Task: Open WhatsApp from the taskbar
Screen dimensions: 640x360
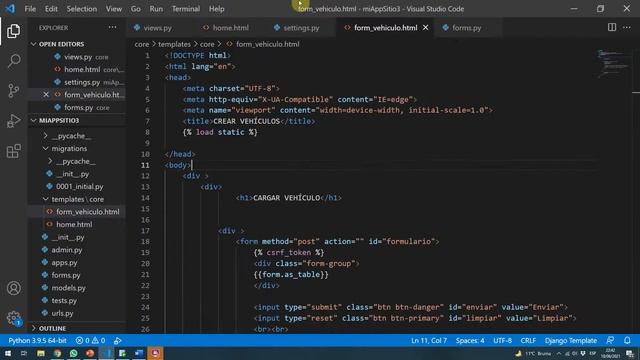Action: click(x=73, y=353)
